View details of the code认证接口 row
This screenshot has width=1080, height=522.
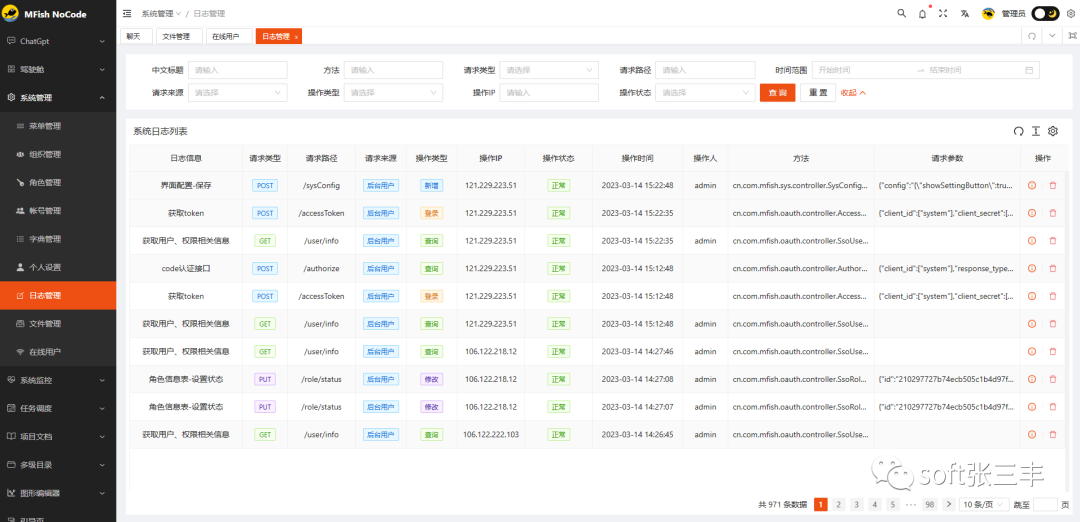(x=1032, y=268)
